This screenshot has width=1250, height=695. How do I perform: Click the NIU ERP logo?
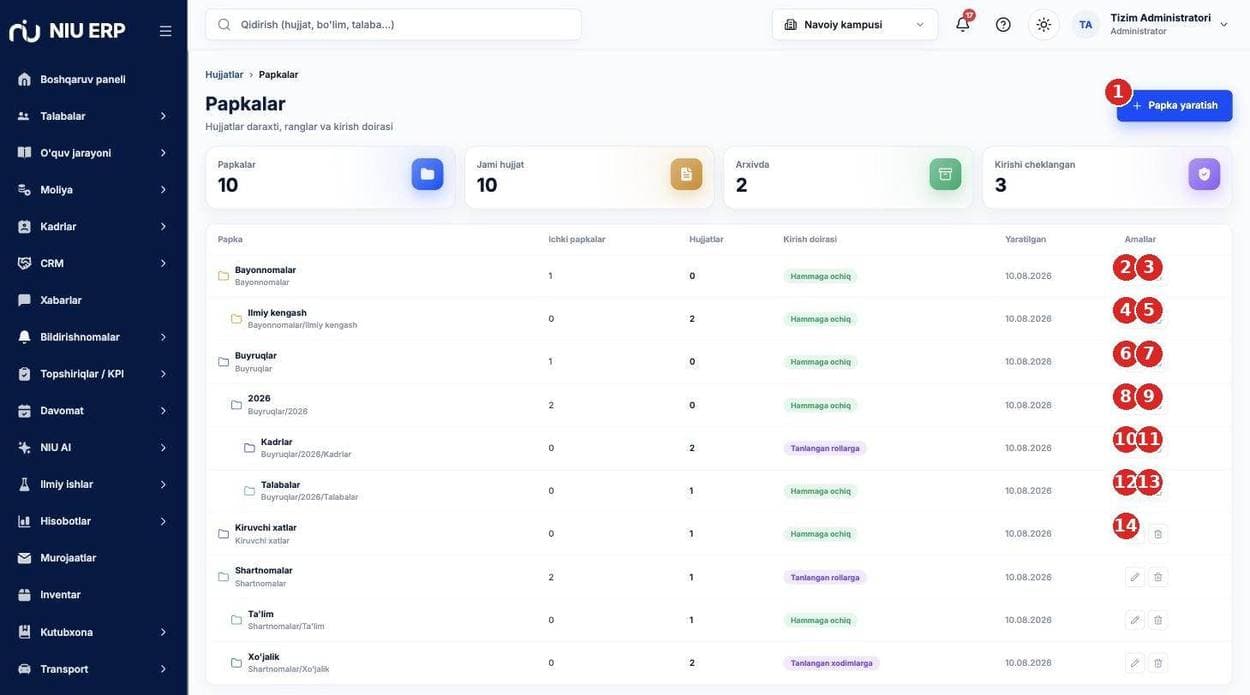point(67,31)
